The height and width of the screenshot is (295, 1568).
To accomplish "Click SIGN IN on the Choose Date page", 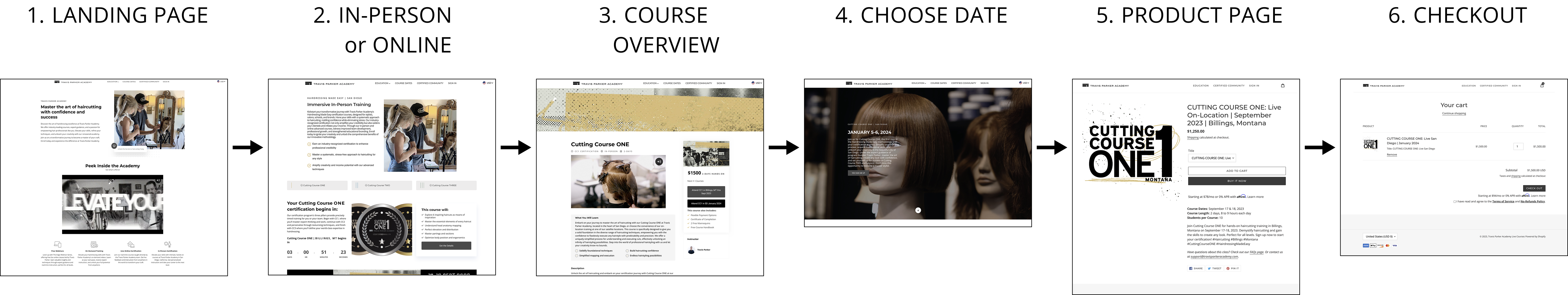I will [984, 83].
